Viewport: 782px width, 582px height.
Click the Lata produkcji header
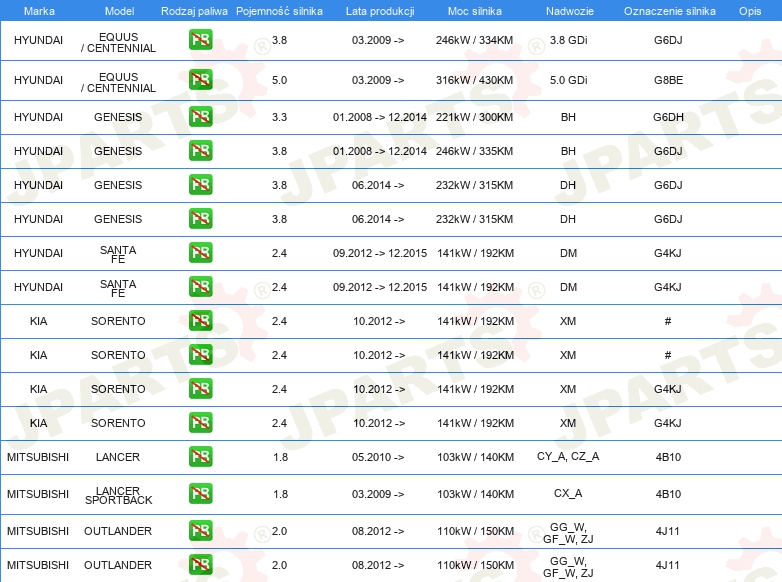click(x=378, y=11)
